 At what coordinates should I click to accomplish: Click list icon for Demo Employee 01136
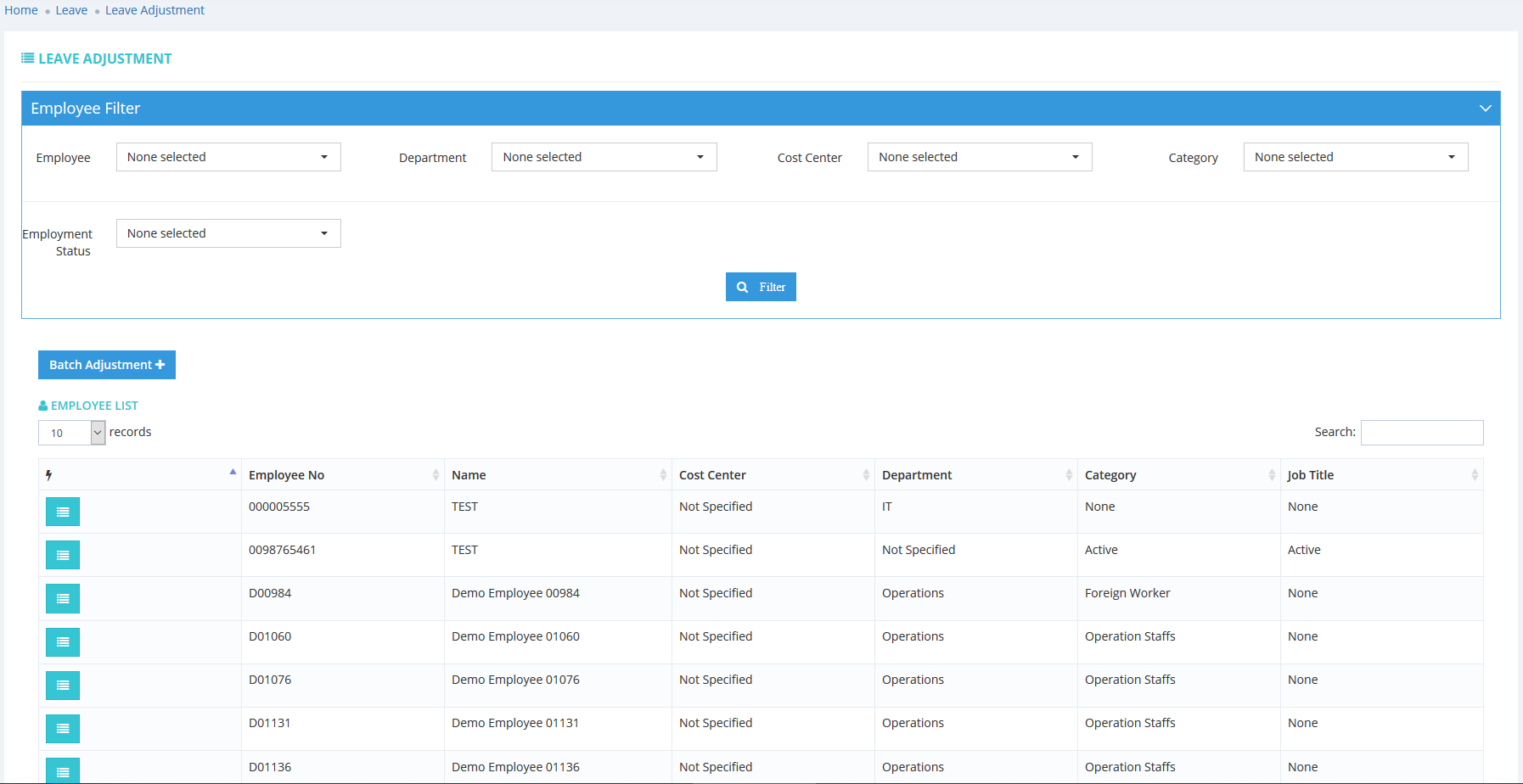(63, 770)
